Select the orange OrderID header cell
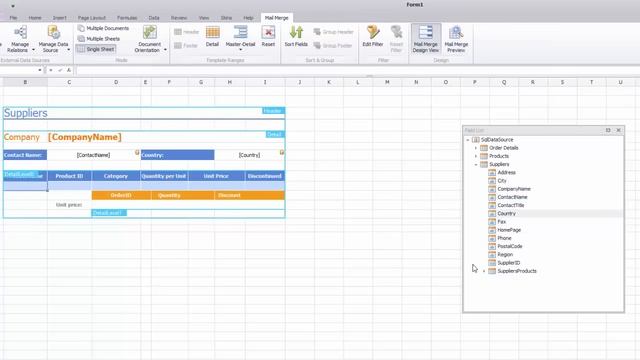Screen dimensions: 640x360 click(x=121, y=195)
